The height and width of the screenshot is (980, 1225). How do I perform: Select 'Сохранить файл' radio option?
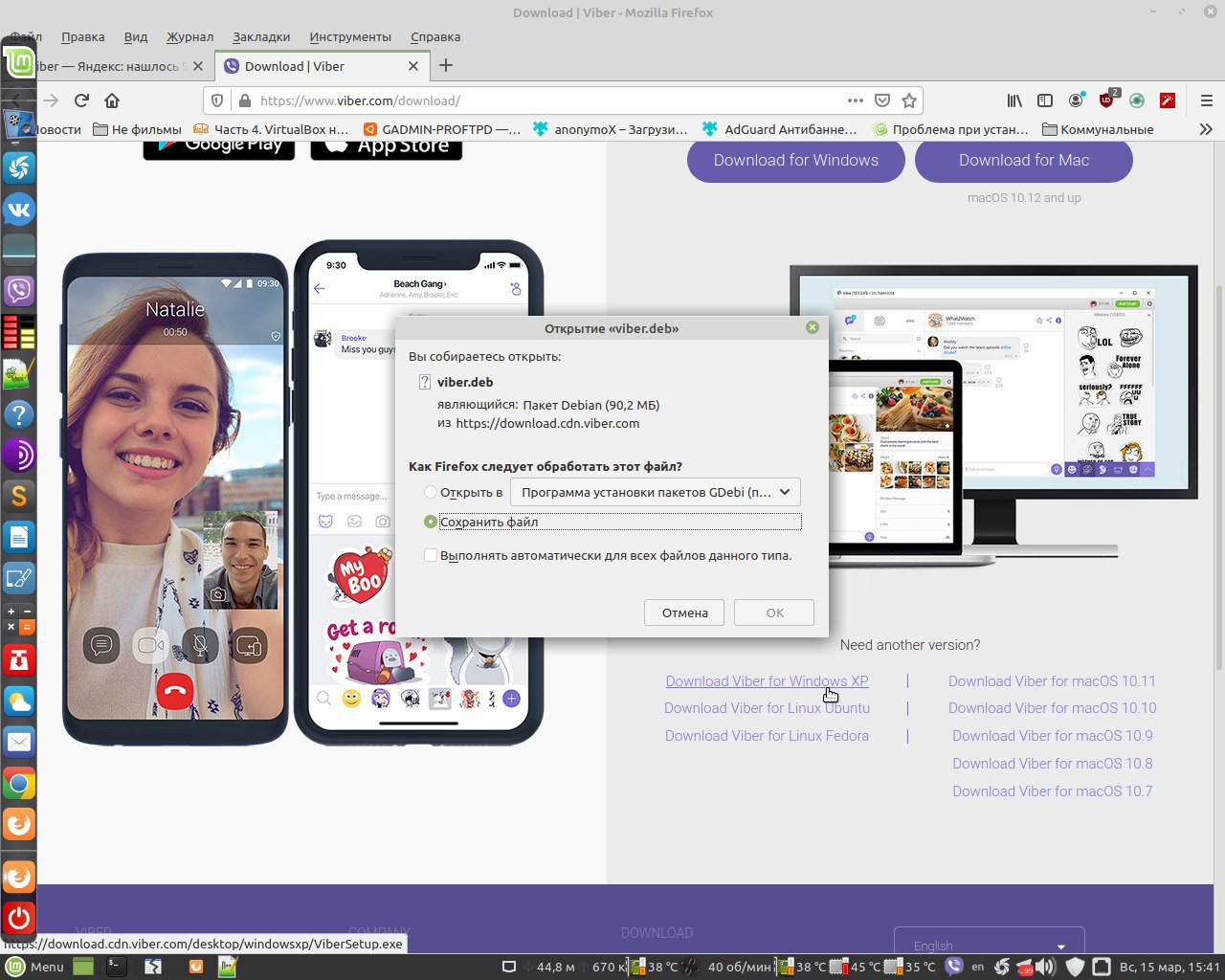431,522
